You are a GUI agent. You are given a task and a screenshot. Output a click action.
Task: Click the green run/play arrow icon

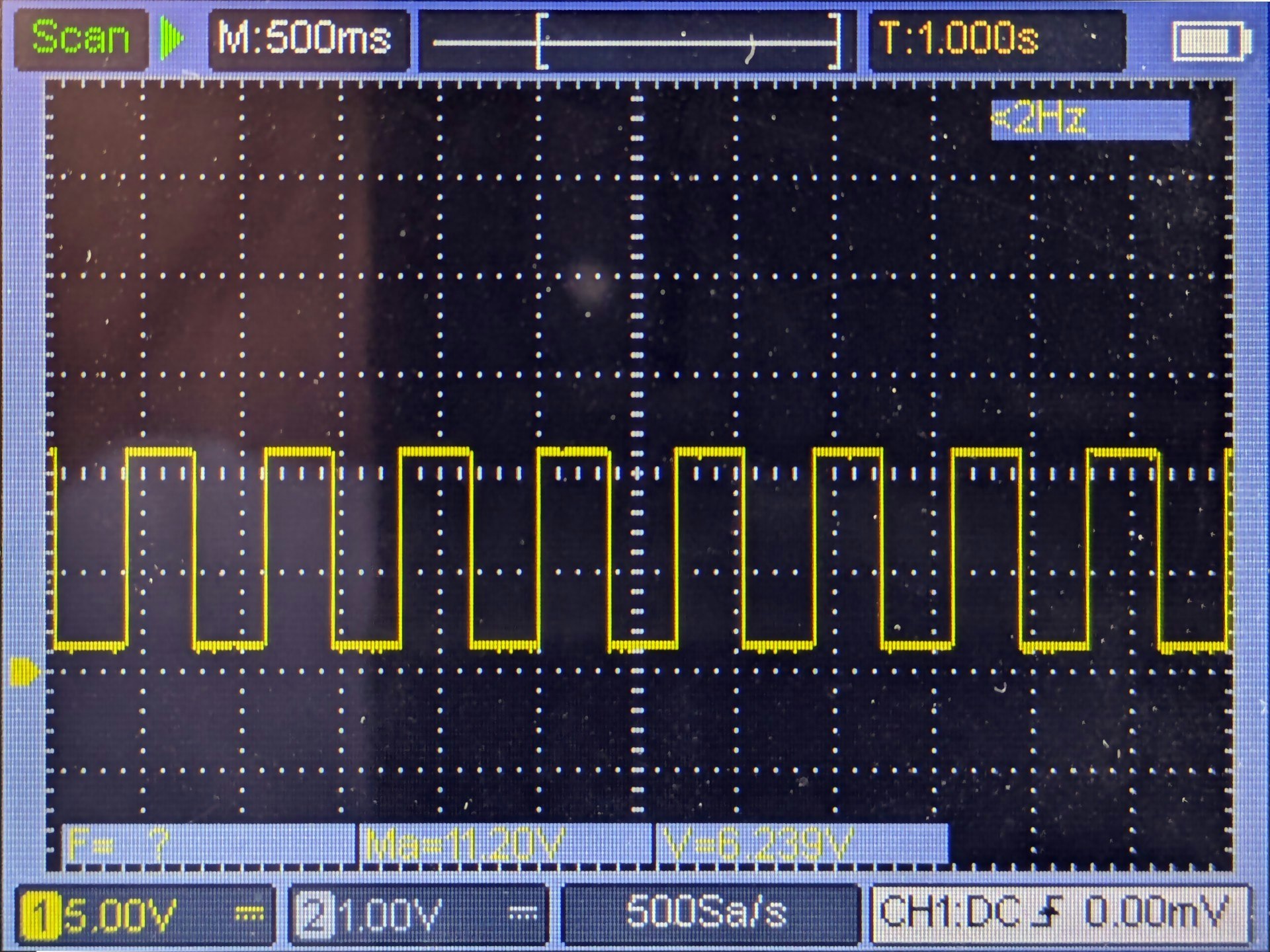tap(171, 38)
